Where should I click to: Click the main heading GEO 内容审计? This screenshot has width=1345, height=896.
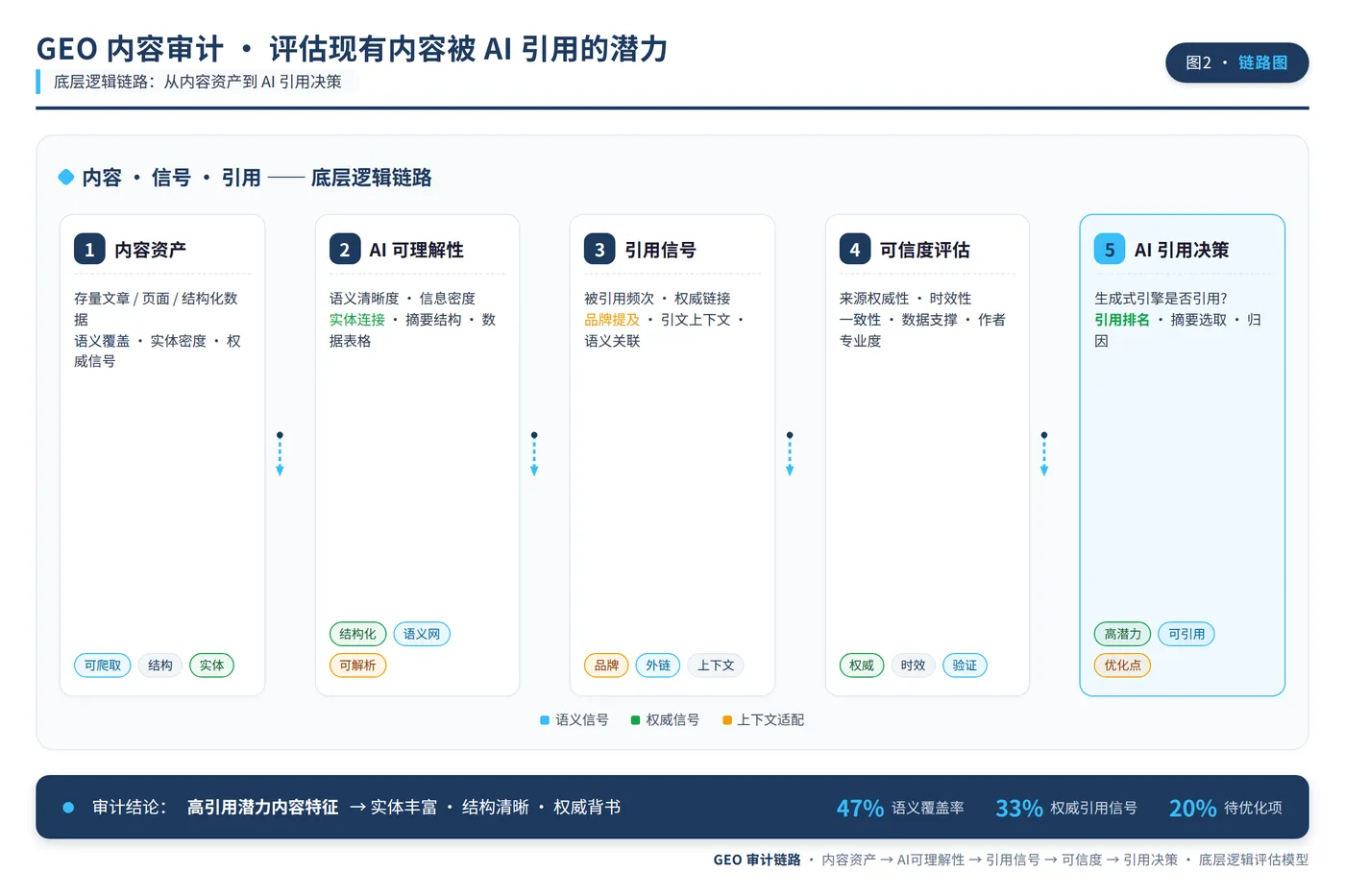point(130,49)
